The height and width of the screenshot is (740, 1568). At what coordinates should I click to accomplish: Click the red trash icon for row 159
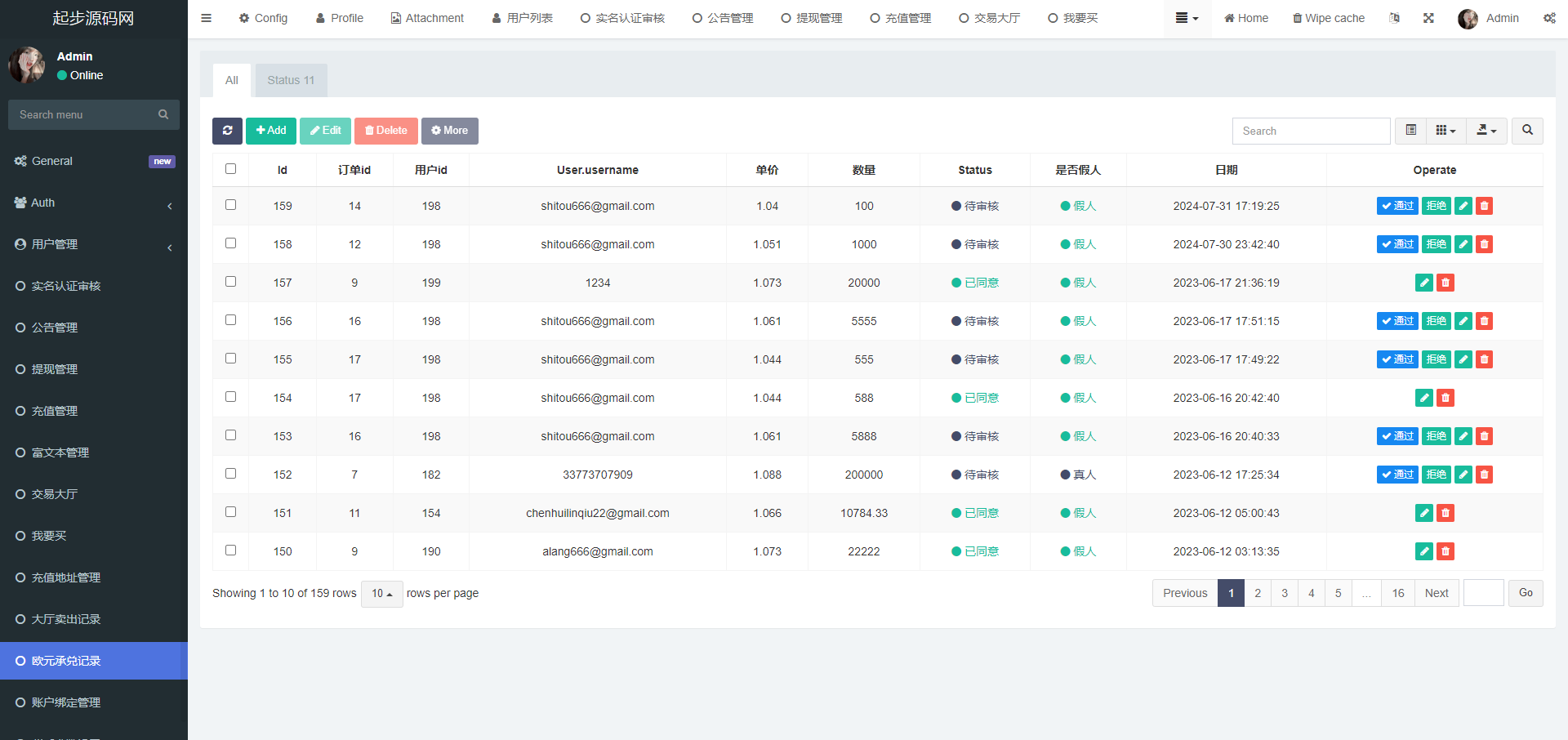coord(1484,206)
